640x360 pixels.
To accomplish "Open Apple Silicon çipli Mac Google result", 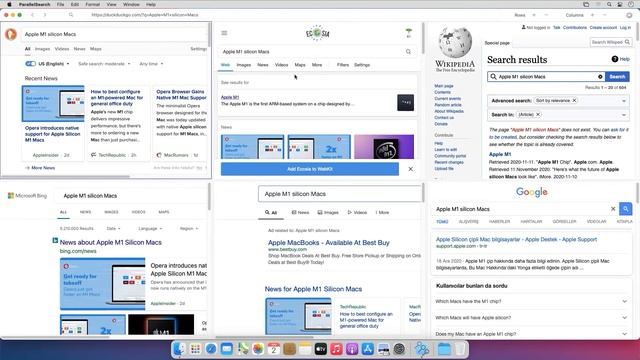I will point(516,240).
